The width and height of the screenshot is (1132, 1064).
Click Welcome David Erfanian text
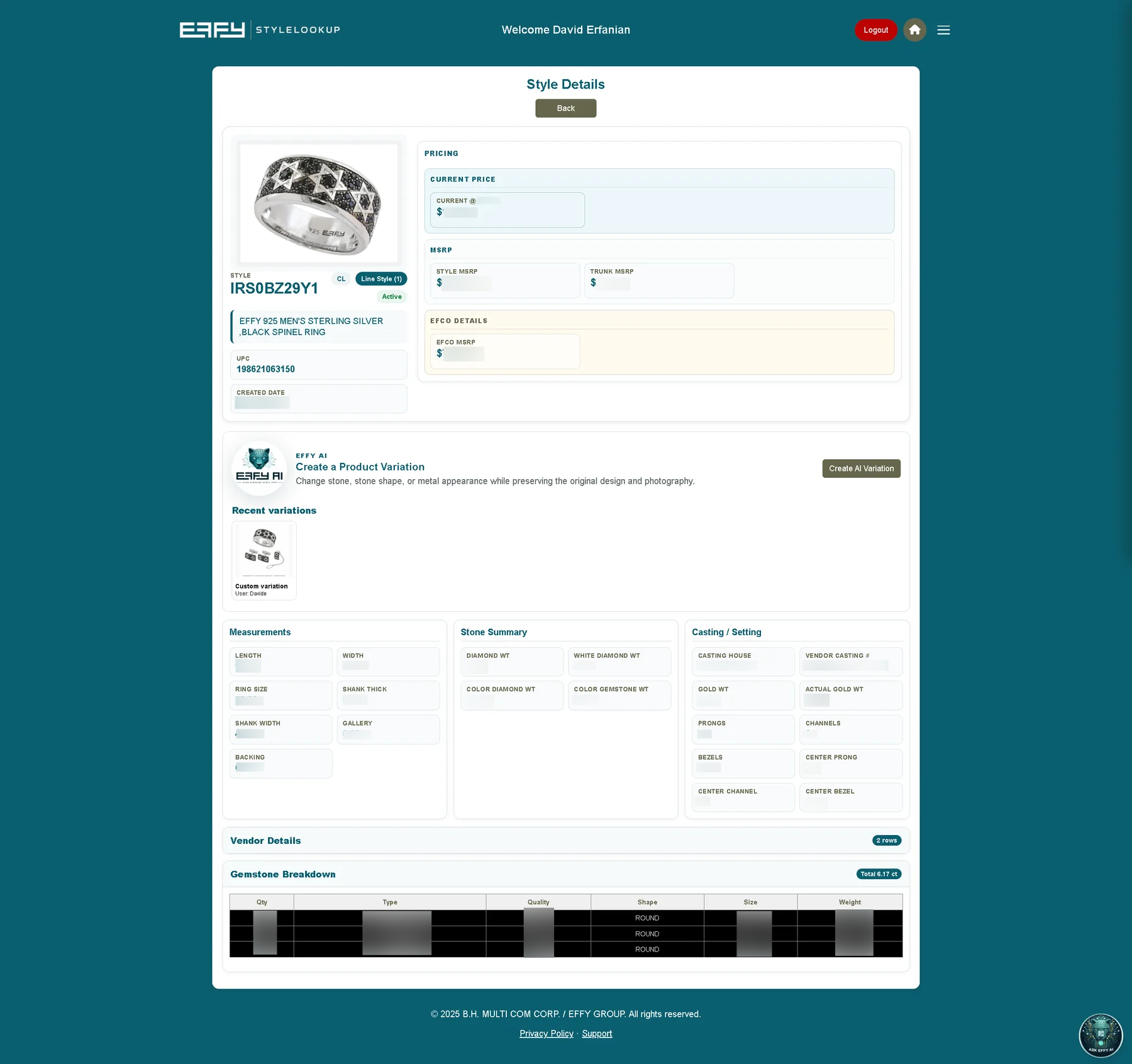coord(565,30)
